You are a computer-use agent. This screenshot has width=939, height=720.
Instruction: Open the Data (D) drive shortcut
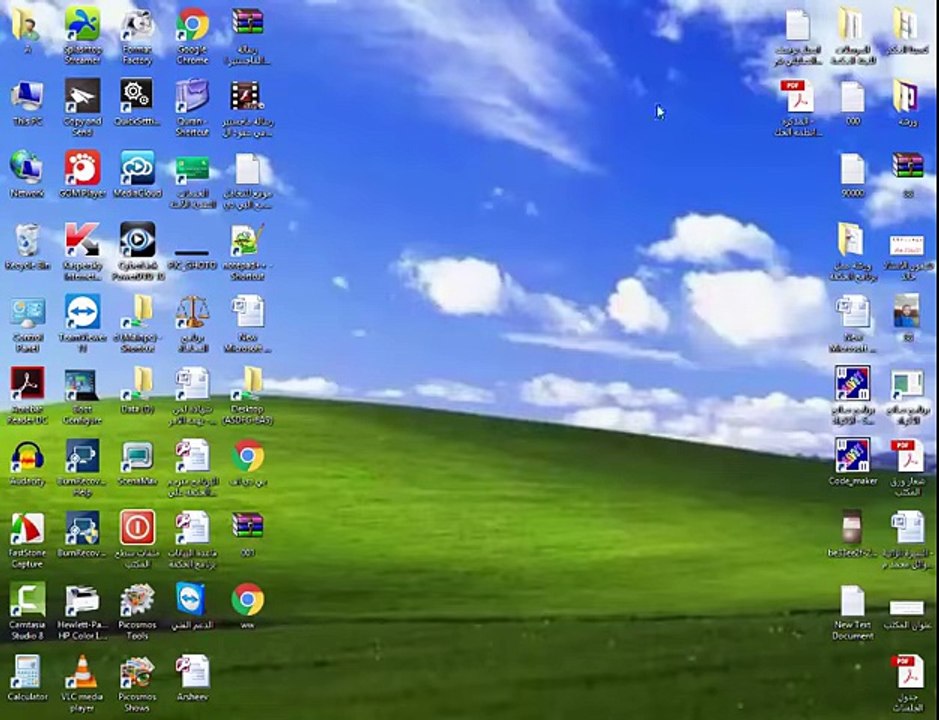[x=137, y=389]
